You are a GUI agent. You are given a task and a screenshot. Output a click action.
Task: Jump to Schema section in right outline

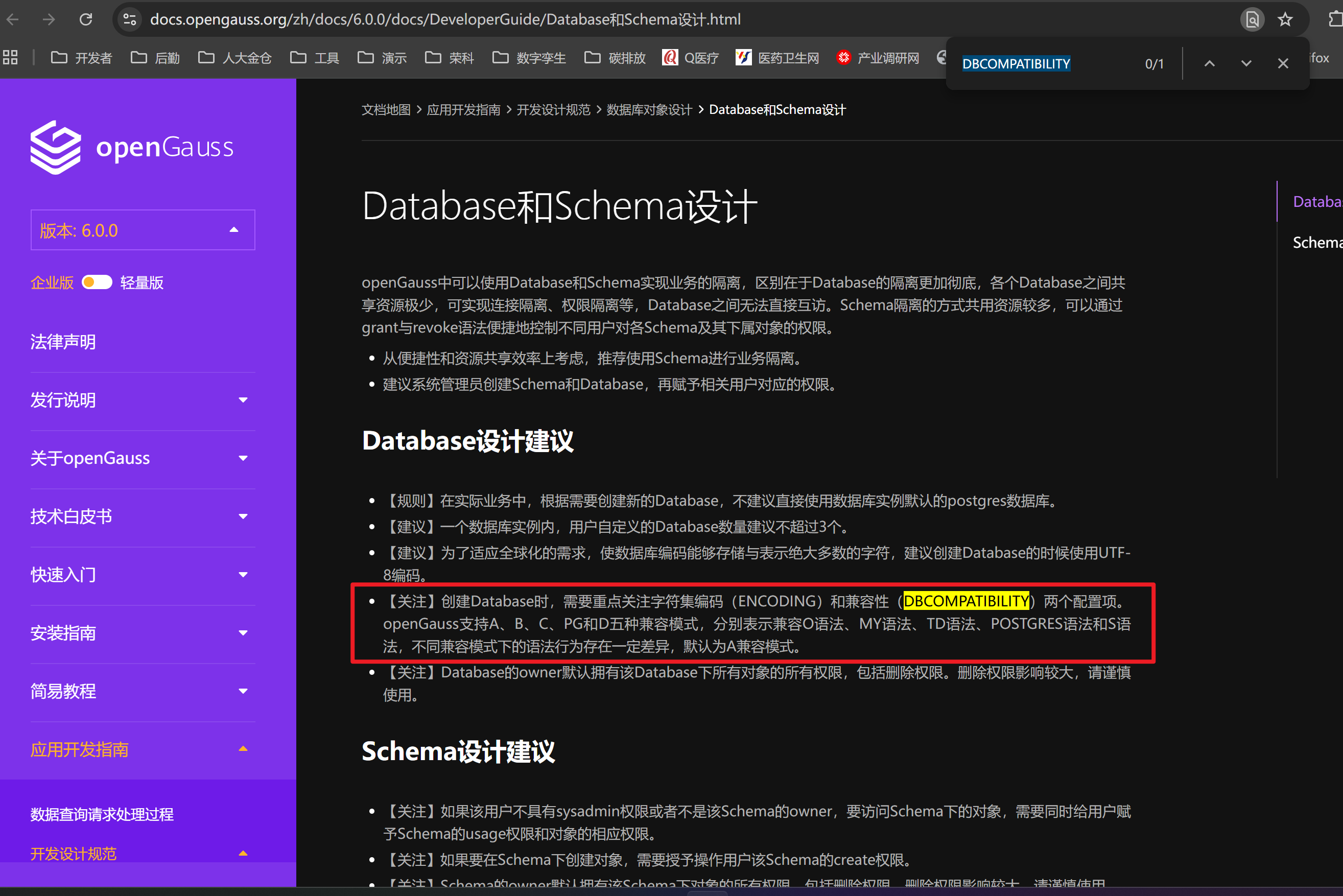[1317, 242]
